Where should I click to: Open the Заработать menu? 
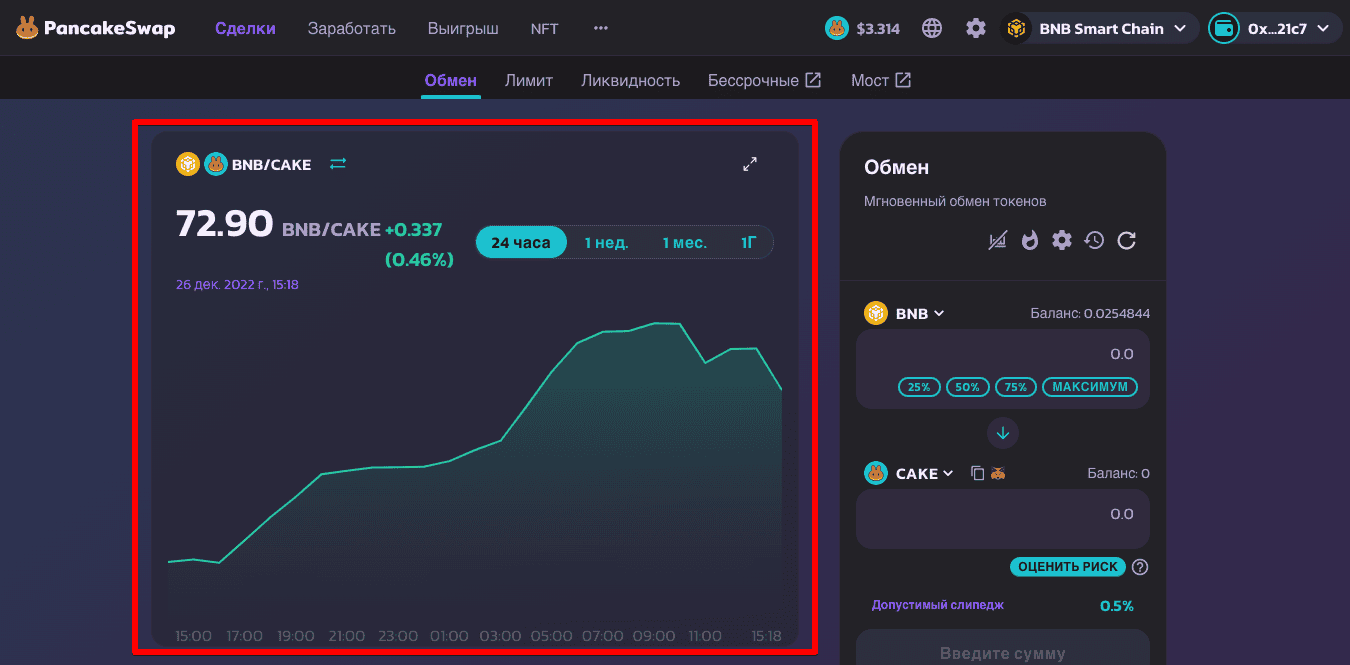click(x=352, y=28)
